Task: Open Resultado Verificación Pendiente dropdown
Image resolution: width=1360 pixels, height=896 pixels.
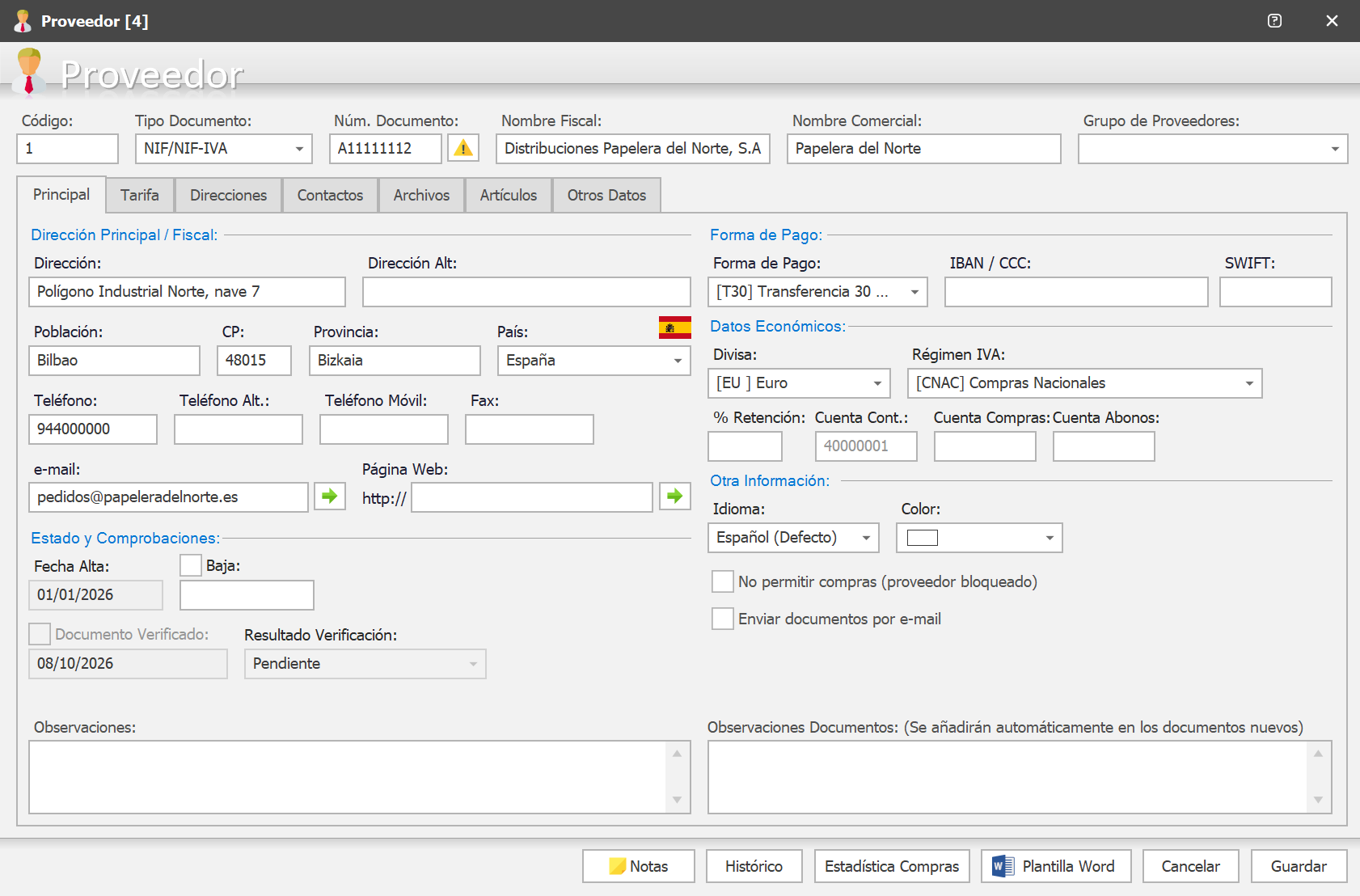Action: point(473,664)
